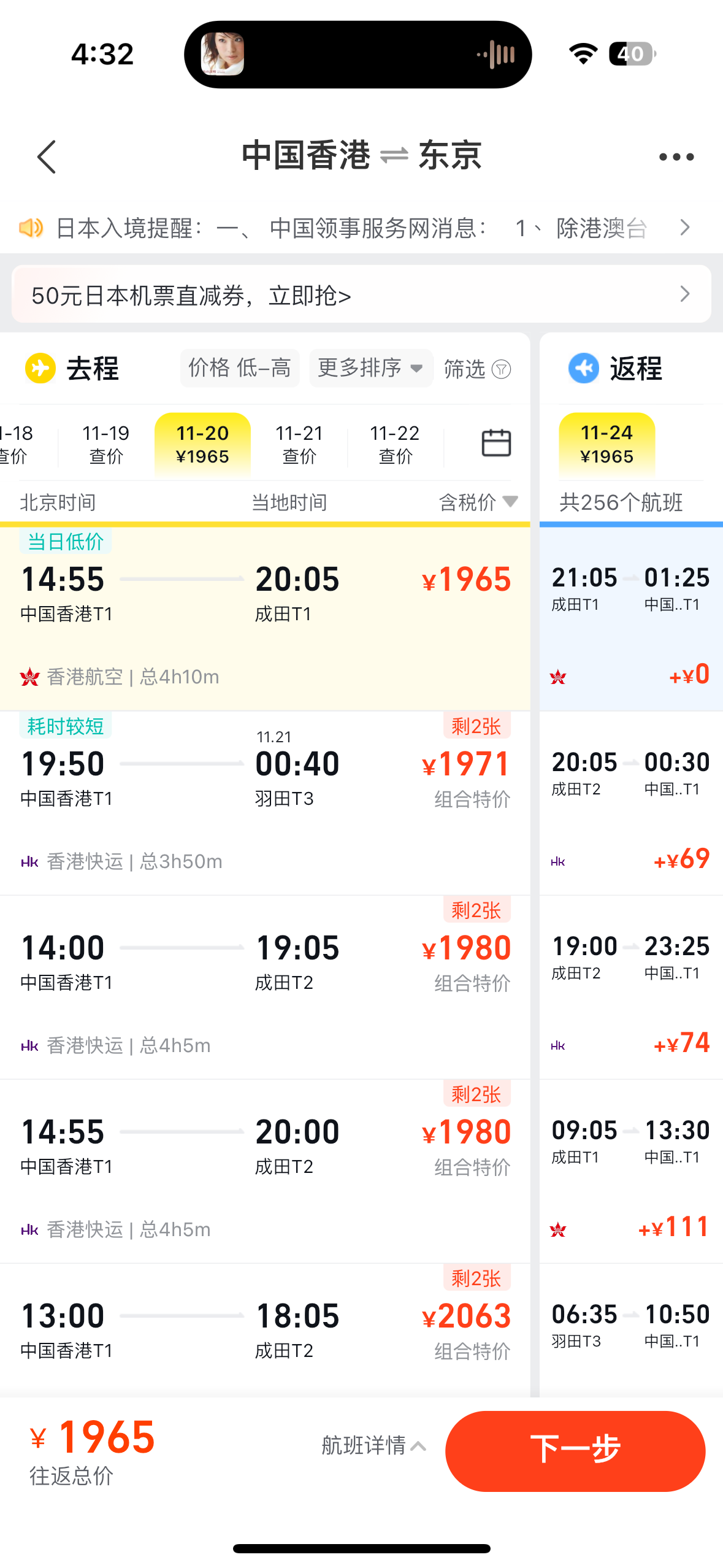This screenshot has height=1568, width=723.
Task: Tap the blue return plane icon
Action: tap(583, 368)
